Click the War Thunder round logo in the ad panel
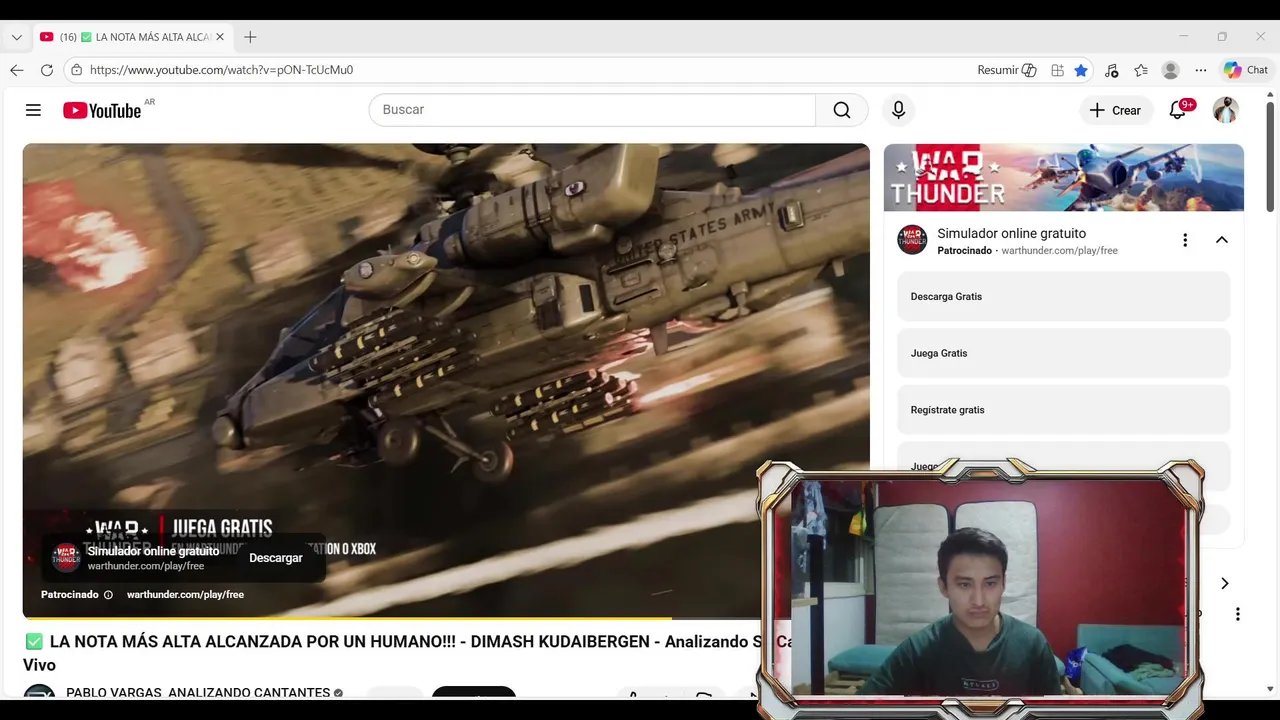Image resolution: width=1280 pixels, height=720 pixels. click(x=912, y=240)
